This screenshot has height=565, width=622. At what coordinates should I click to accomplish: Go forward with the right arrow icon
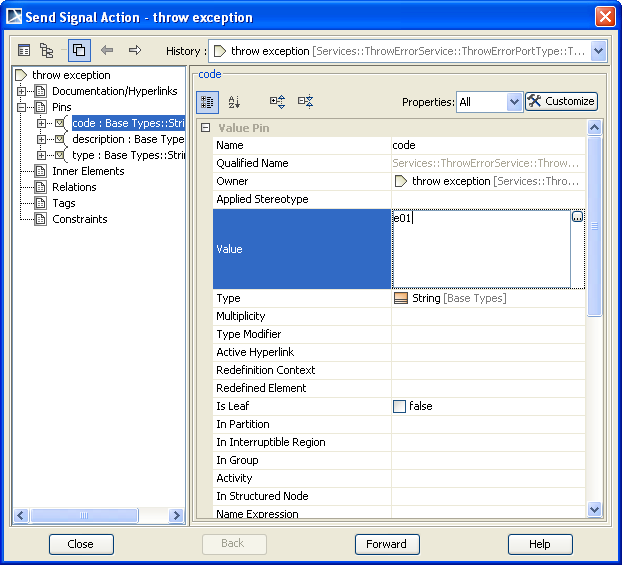135,50
